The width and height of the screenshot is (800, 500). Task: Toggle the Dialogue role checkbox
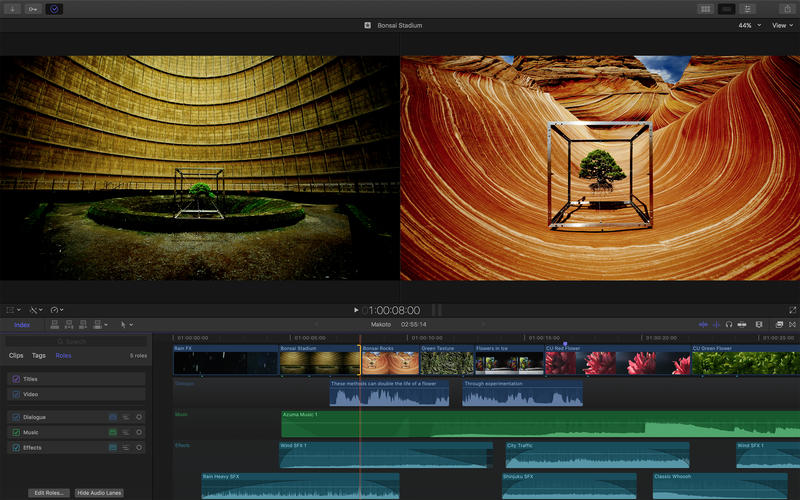[x=15, y=417]
